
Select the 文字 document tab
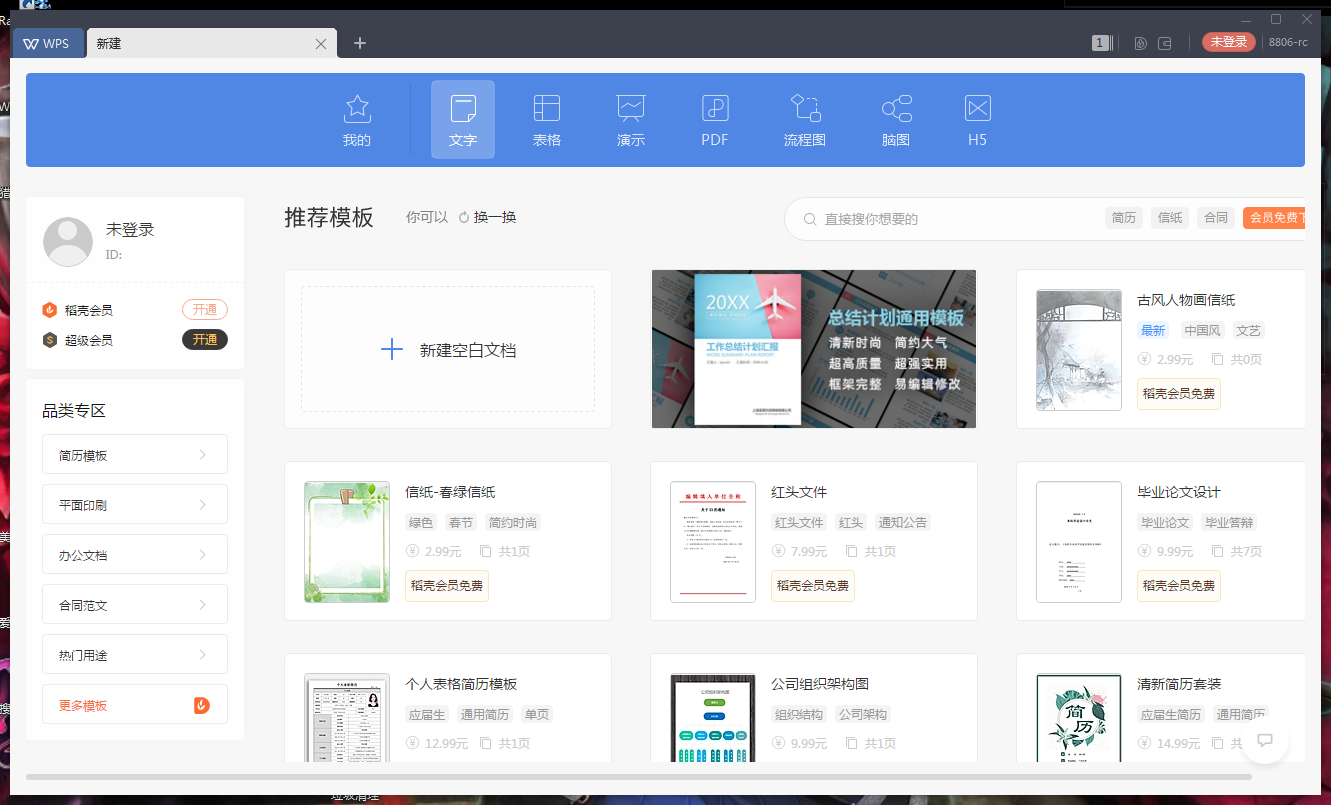coord(463,119)
